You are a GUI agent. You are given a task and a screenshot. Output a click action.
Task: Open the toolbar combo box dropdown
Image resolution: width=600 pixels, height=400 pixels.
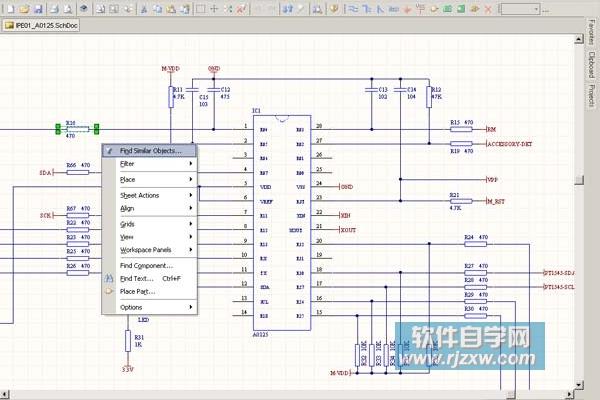[x=536, y=9]
